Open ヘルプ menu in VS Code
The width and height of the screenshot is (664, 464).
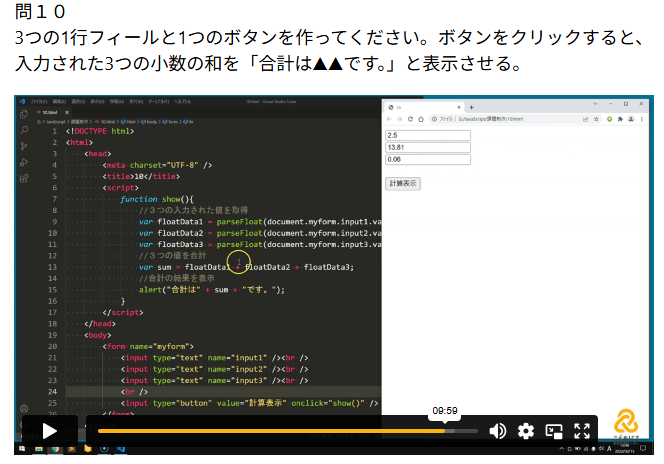183,102
